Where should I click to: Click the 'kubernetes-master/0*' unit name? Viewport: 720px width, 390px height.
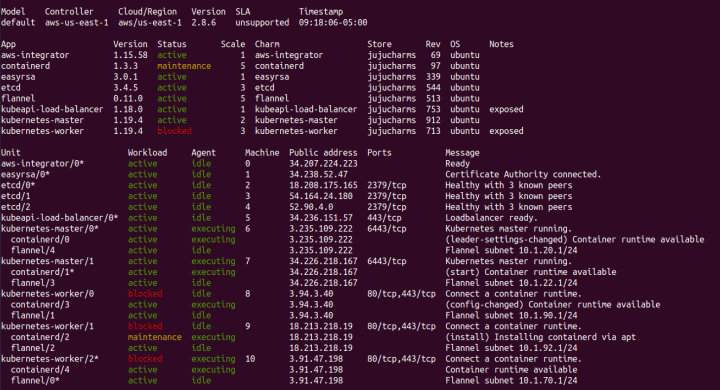click(x=50, y=229)
